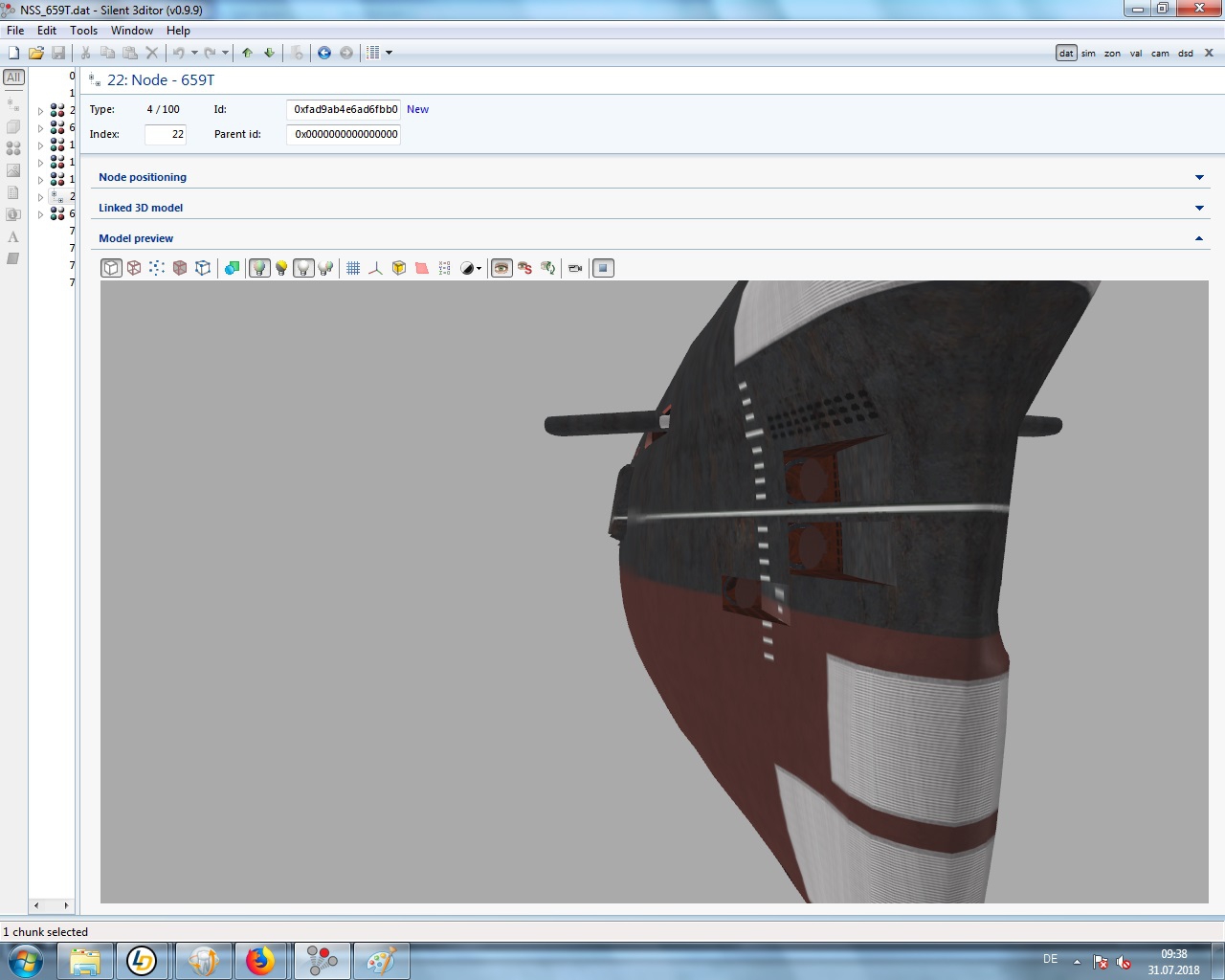Open a file with the folder icon

coord(35,53)
